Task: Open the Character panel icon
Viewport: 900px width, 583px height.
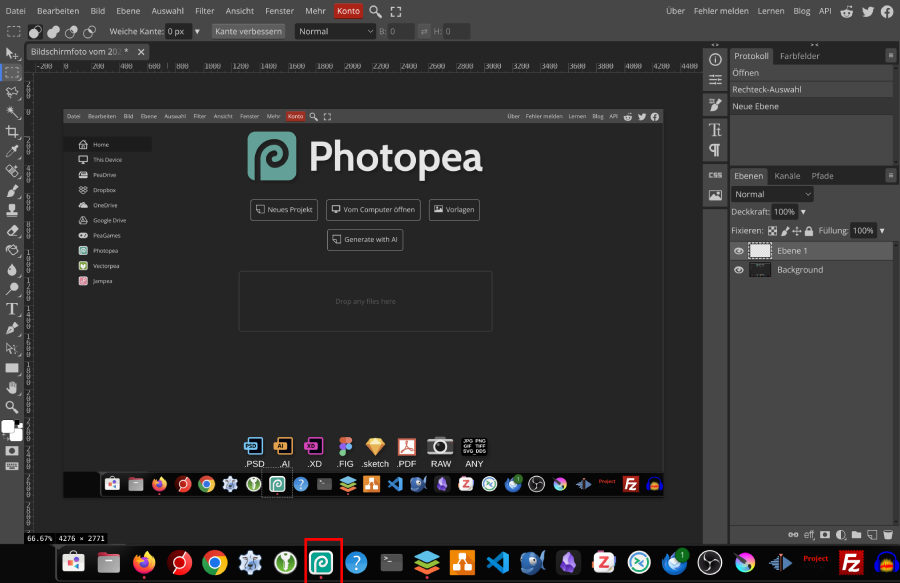Action: (715, 130)
